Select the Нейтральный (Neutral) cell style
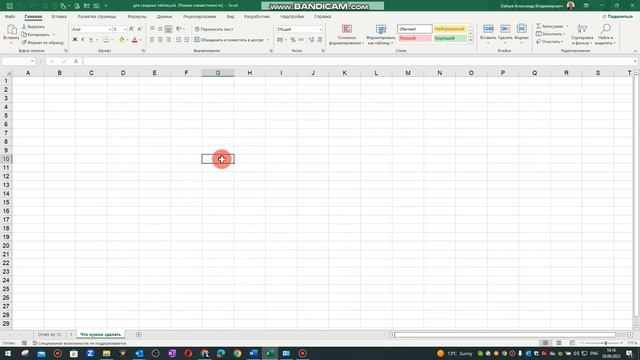The height and width of the screenshot is (360, 640). pyautogui.click(x=449, y=29)
